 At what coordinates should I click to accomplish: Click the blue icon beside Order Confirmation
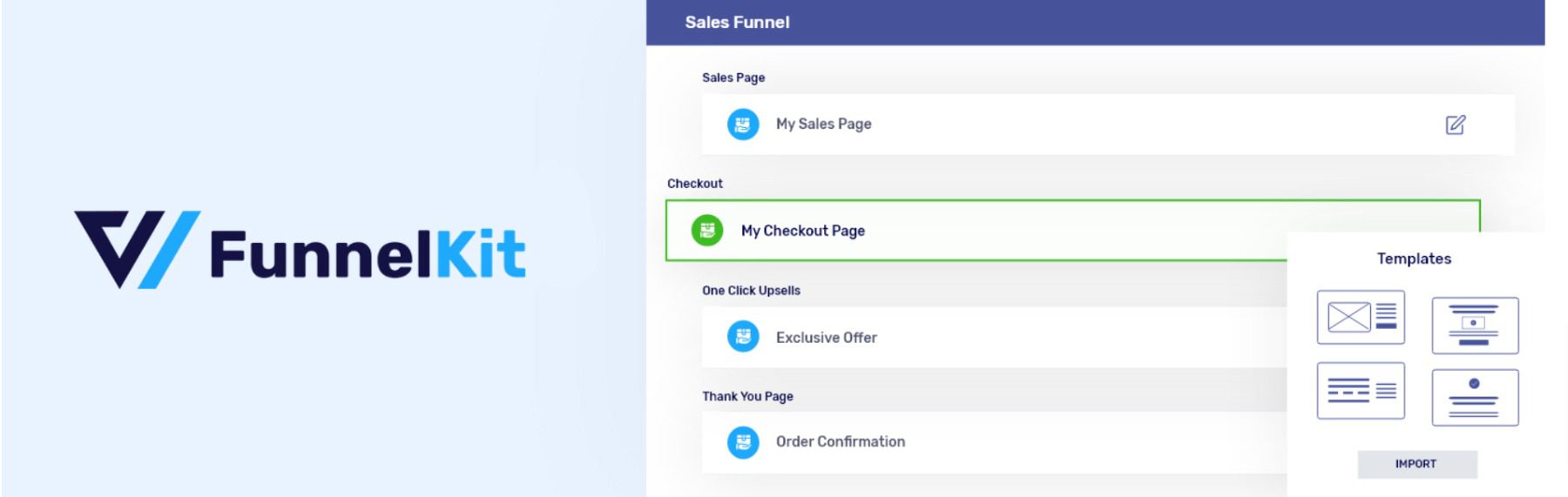point(743,442)
